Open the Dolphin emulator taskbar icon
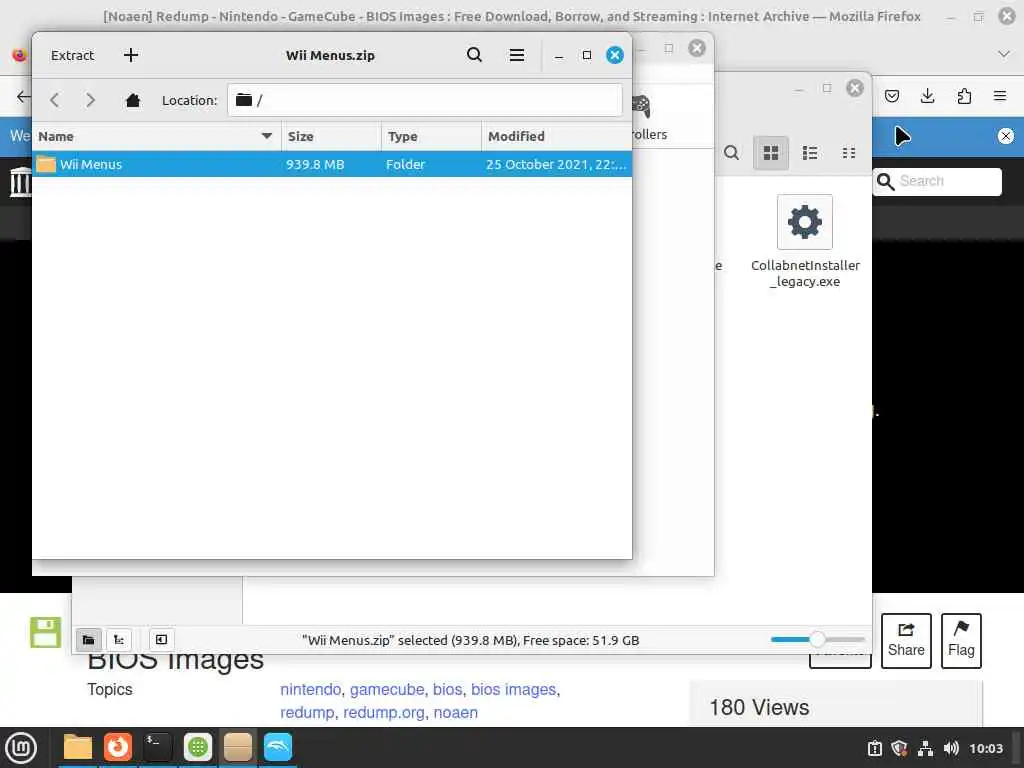Image resolution: width=1024 pixels, height=768 pixels. point(278,747)
